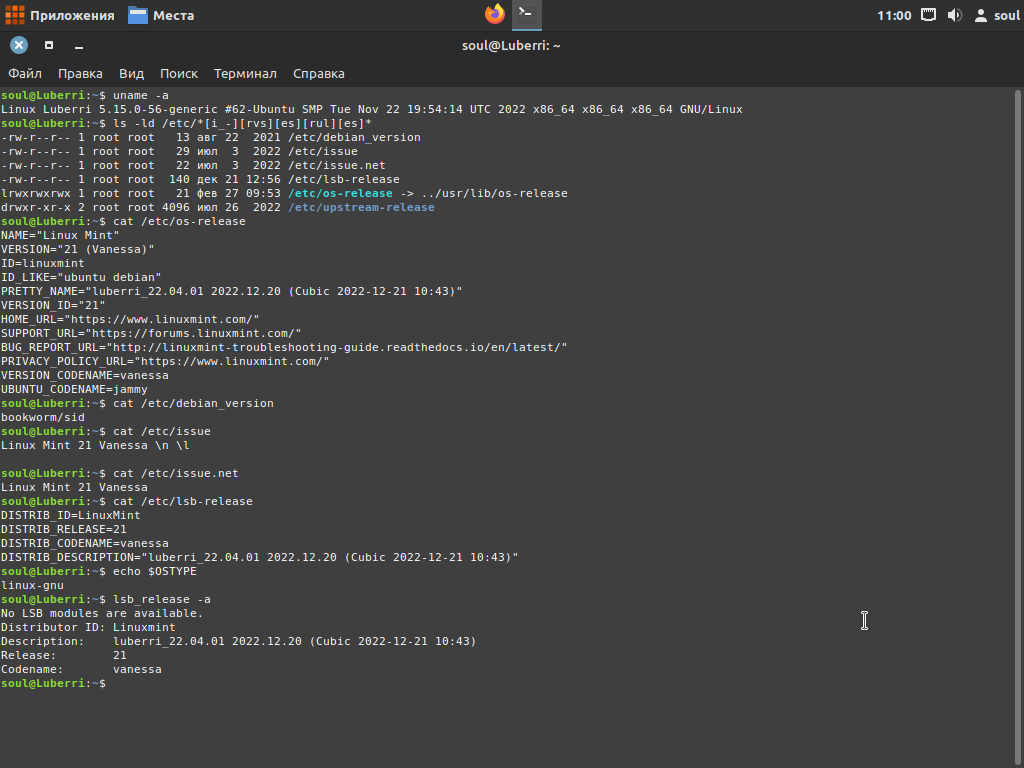This screenshot has height=768, width=1024.
Task: Click the 11:00 clock in panel
Action: [893, 15]
